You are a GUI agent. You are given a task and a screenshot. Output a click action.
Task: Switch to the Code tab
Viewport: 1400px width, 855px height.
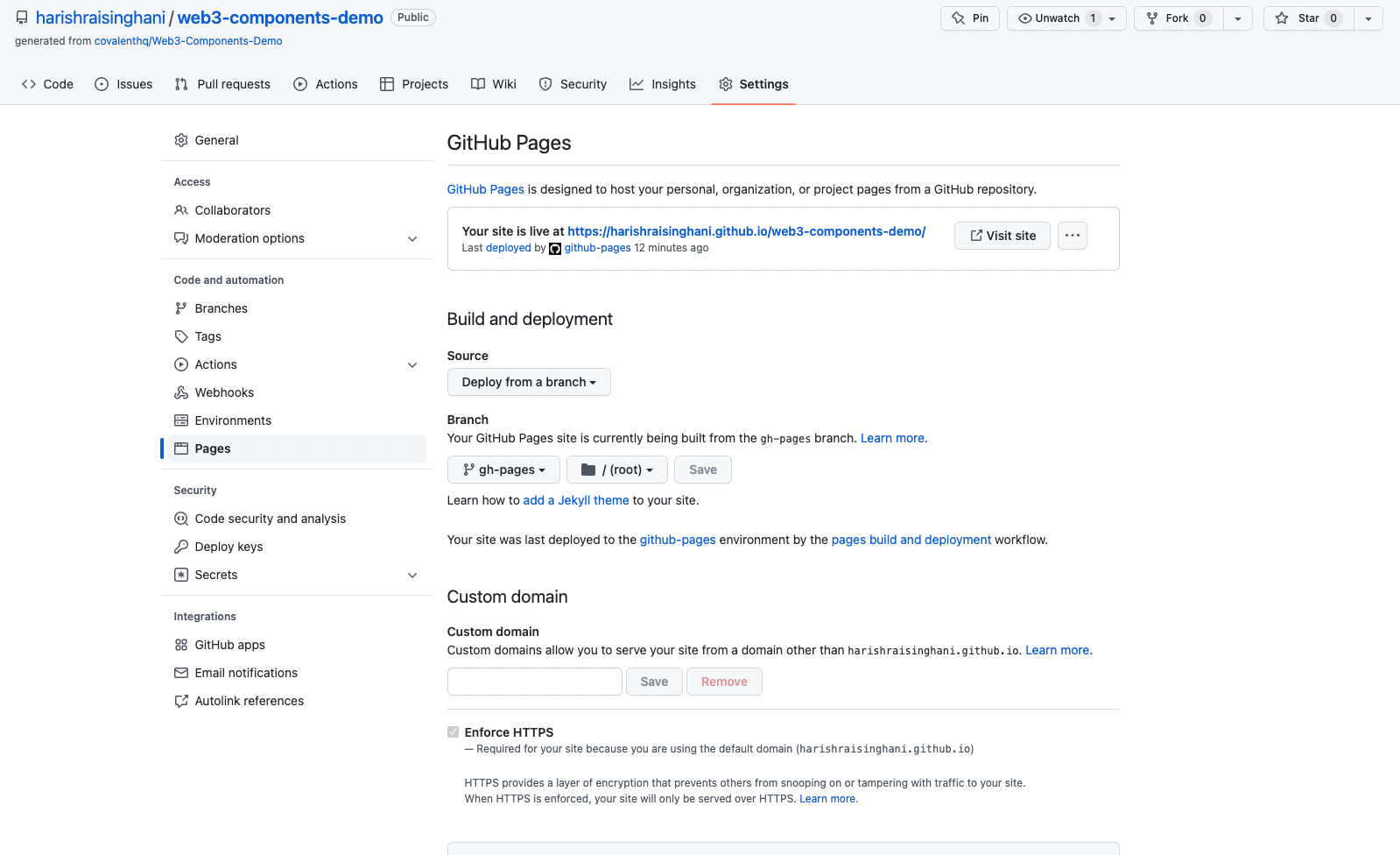[47, 84]
